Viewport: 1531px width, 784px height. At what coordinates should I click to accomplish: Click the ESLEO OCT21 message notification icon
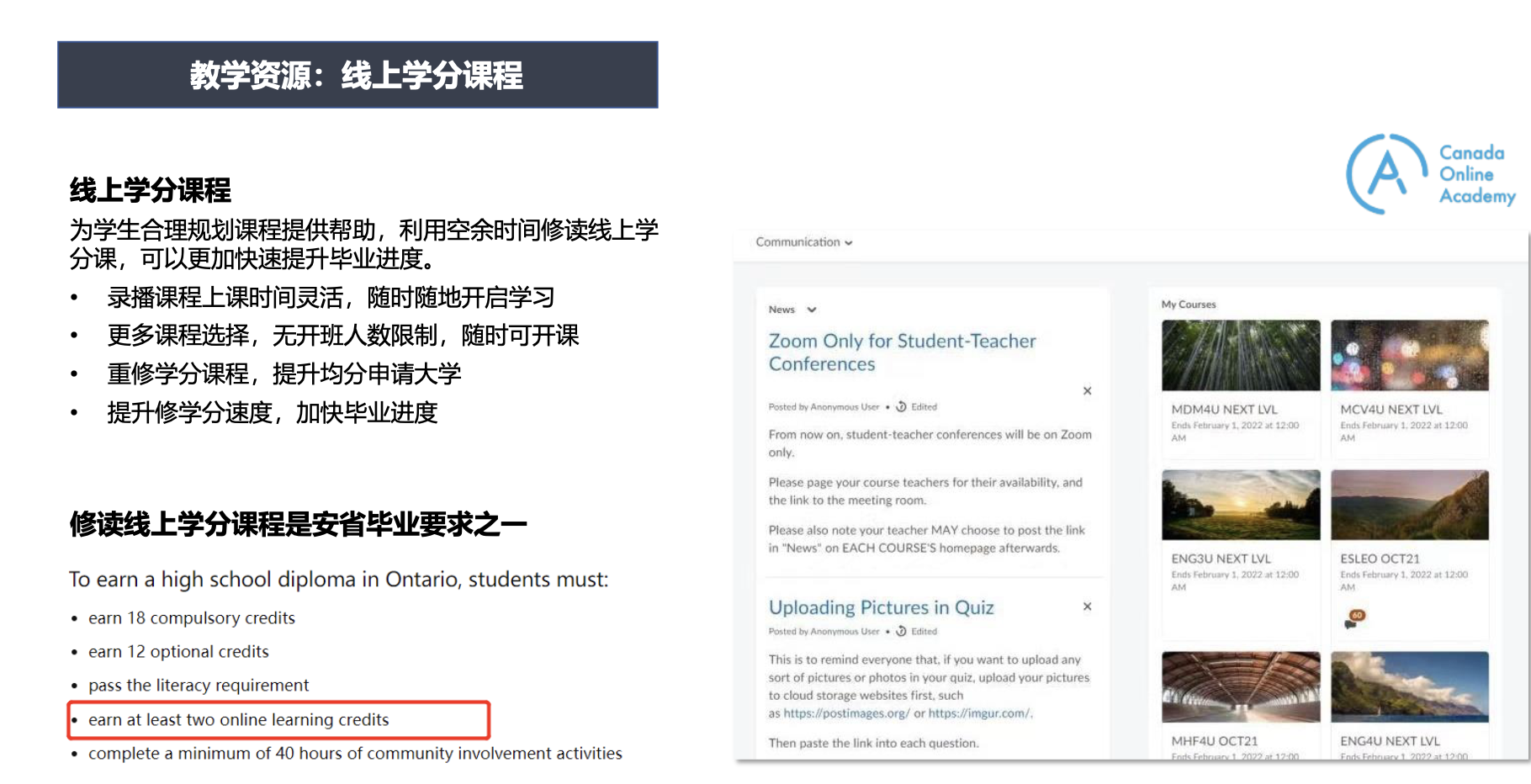(x=1354, y=619)
